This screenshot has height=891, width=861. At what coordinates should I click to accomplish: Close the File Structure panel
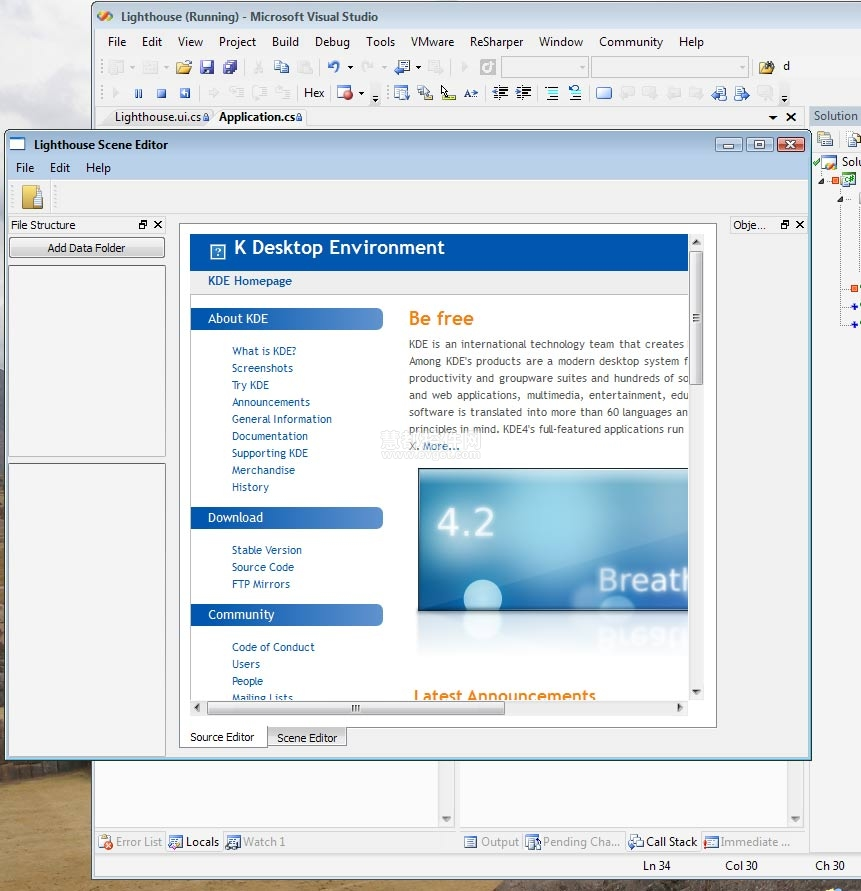click(158, 224)
